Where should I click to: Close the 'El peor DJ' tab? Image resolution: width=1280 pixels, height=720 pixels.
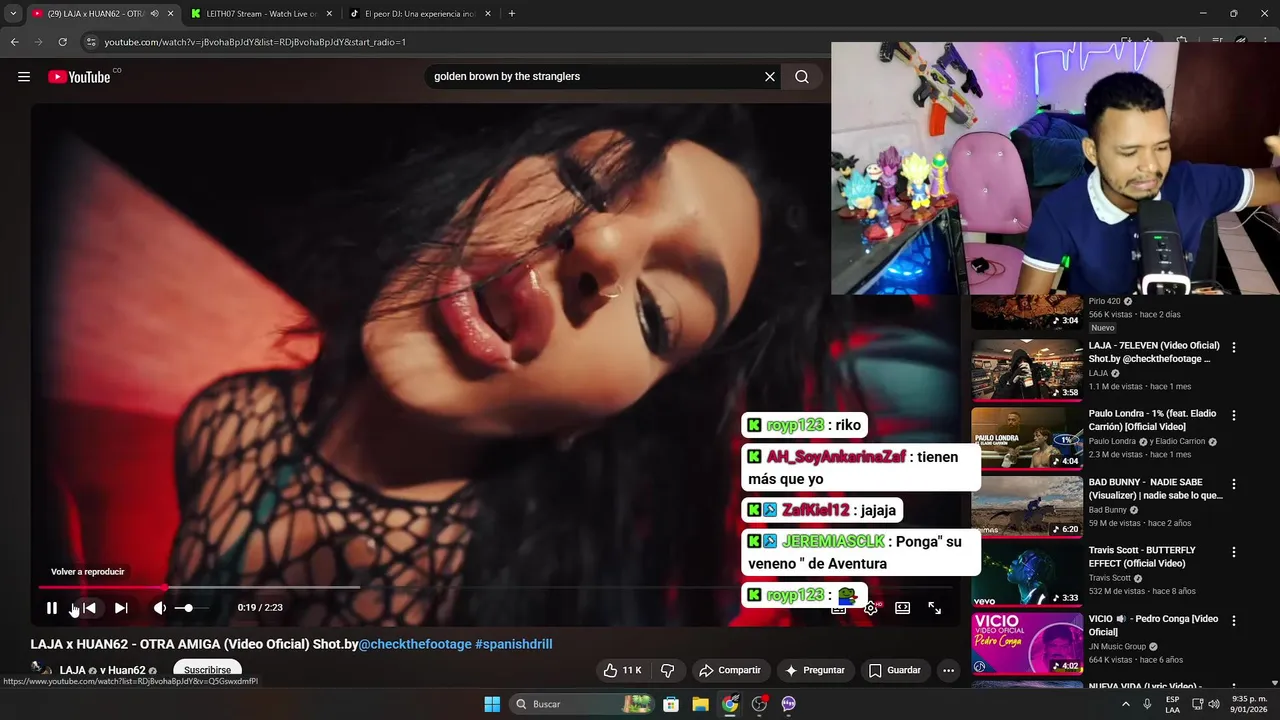(487, 14)
